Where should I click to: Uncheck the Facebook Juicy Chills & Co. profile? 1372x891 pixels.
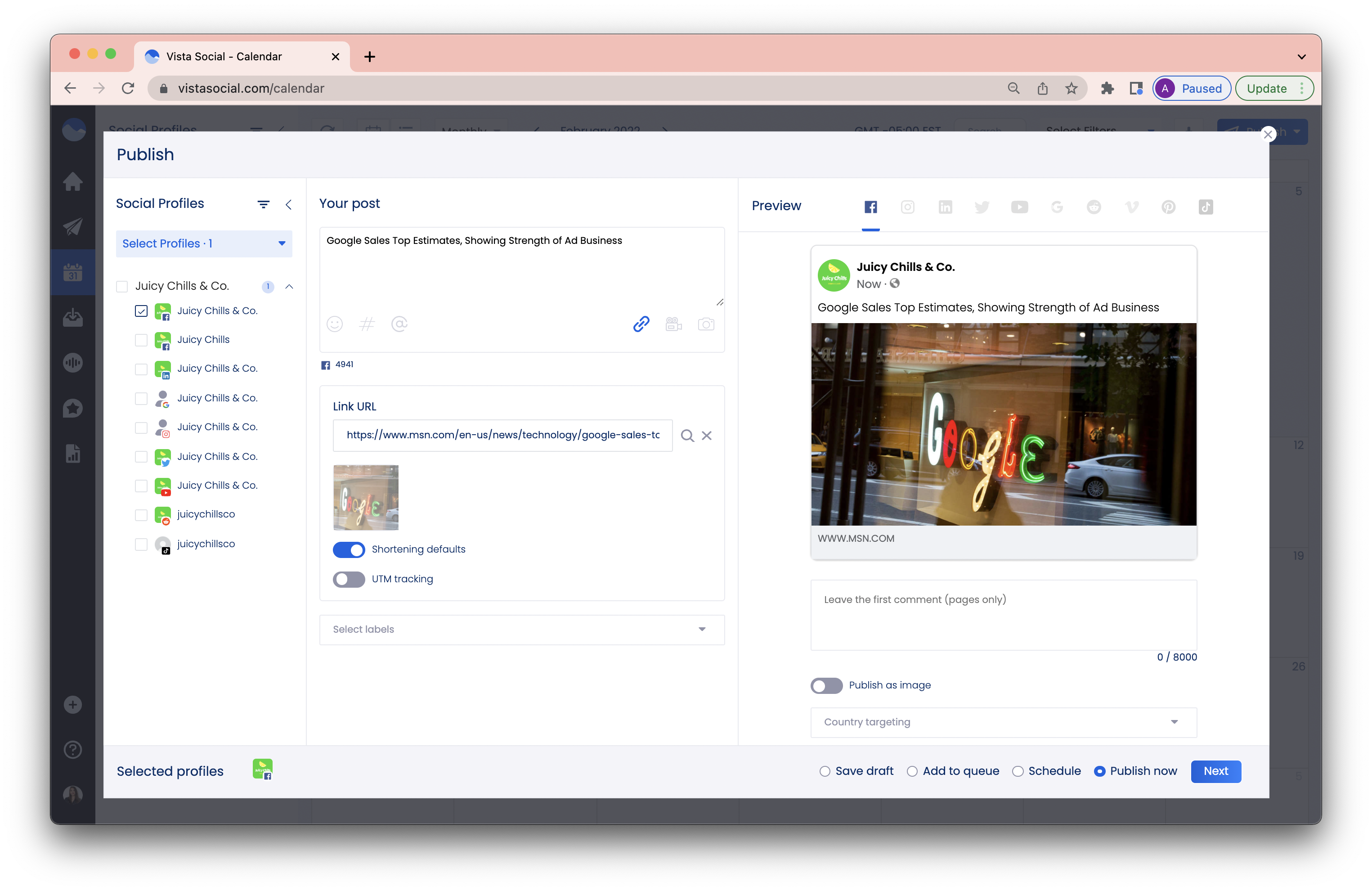tap(141, 311)
